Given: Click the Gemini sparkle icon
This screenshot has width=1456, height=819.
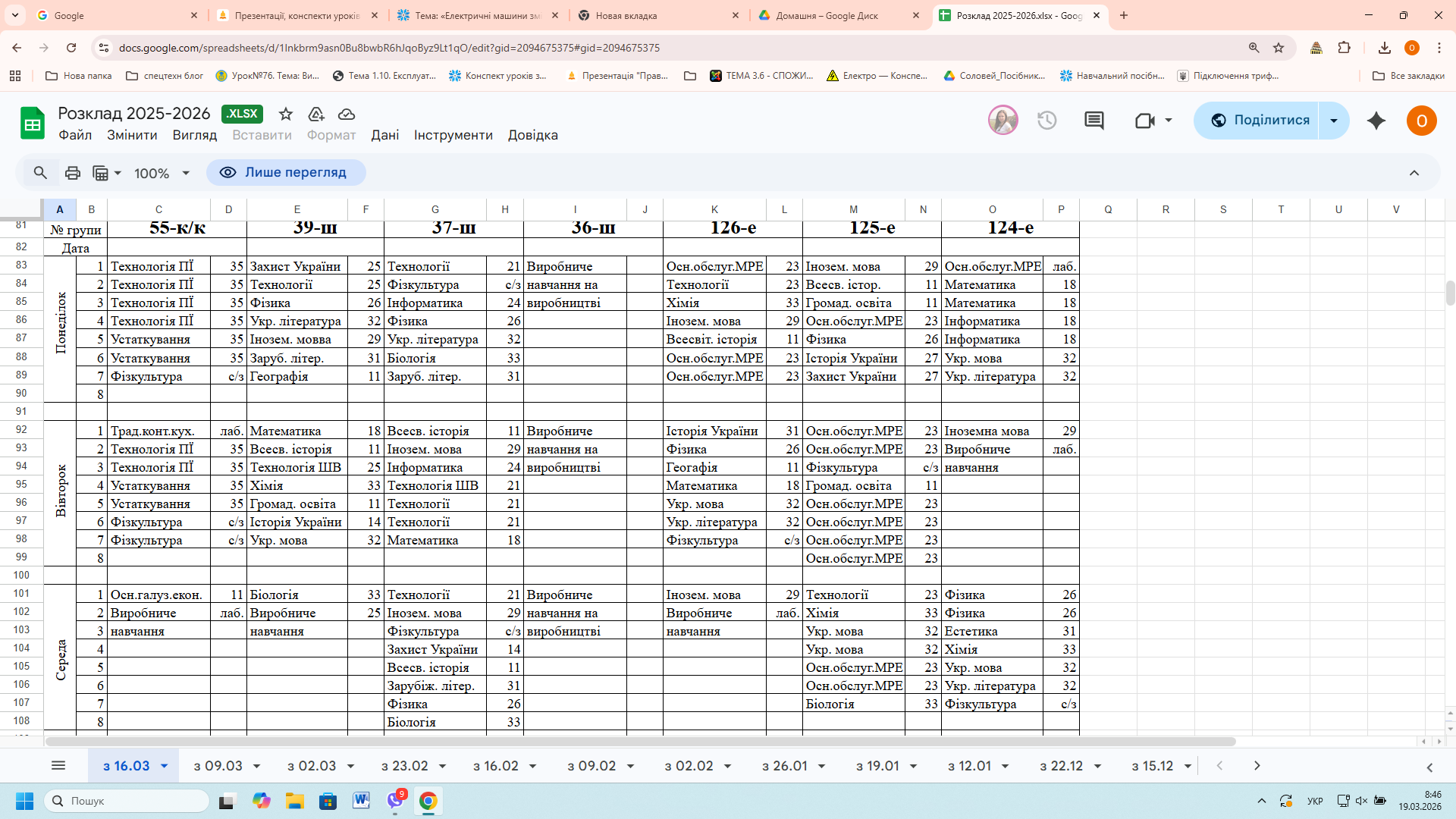Looking at the screenshot, I should point(1376,121).
